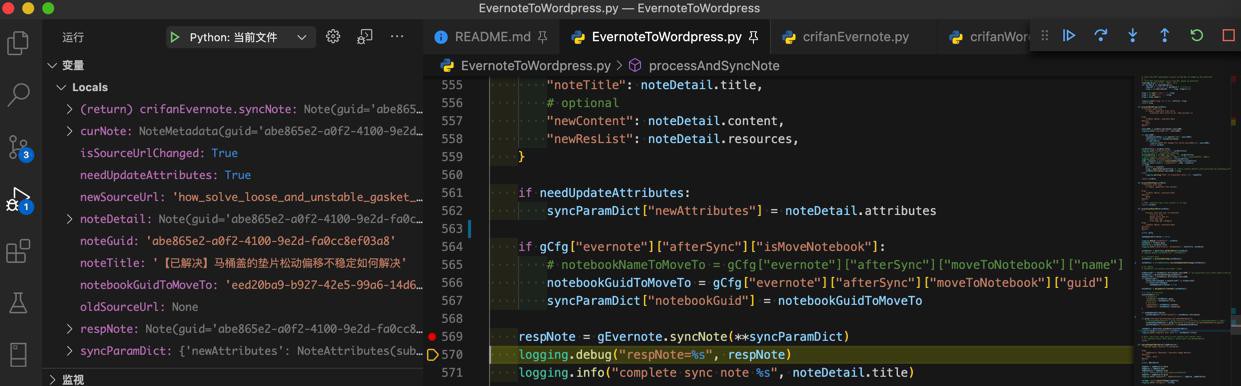Click the pin icon on EvernoteToWordpress.py tab

tap(754, 37)
